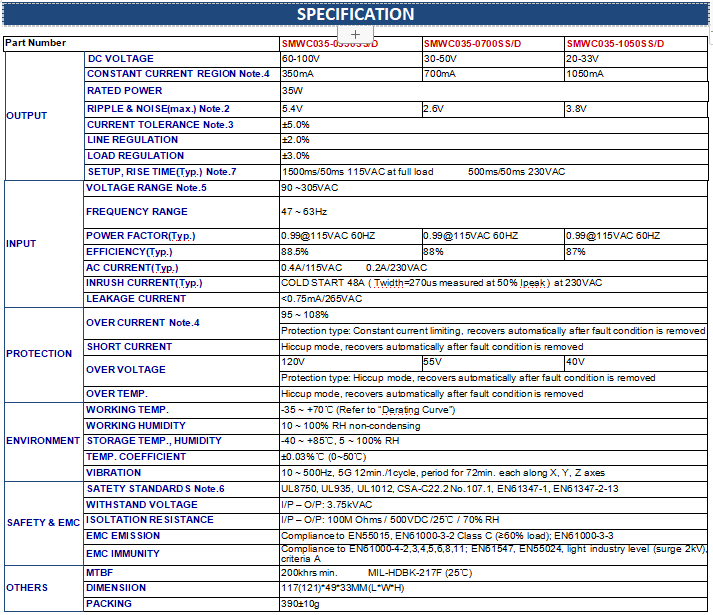The width and height of the screenshot is (713, 615).
Task: Click the RIPPLE & NOISE 5.4V value
Action: click(x=292, y=108)
